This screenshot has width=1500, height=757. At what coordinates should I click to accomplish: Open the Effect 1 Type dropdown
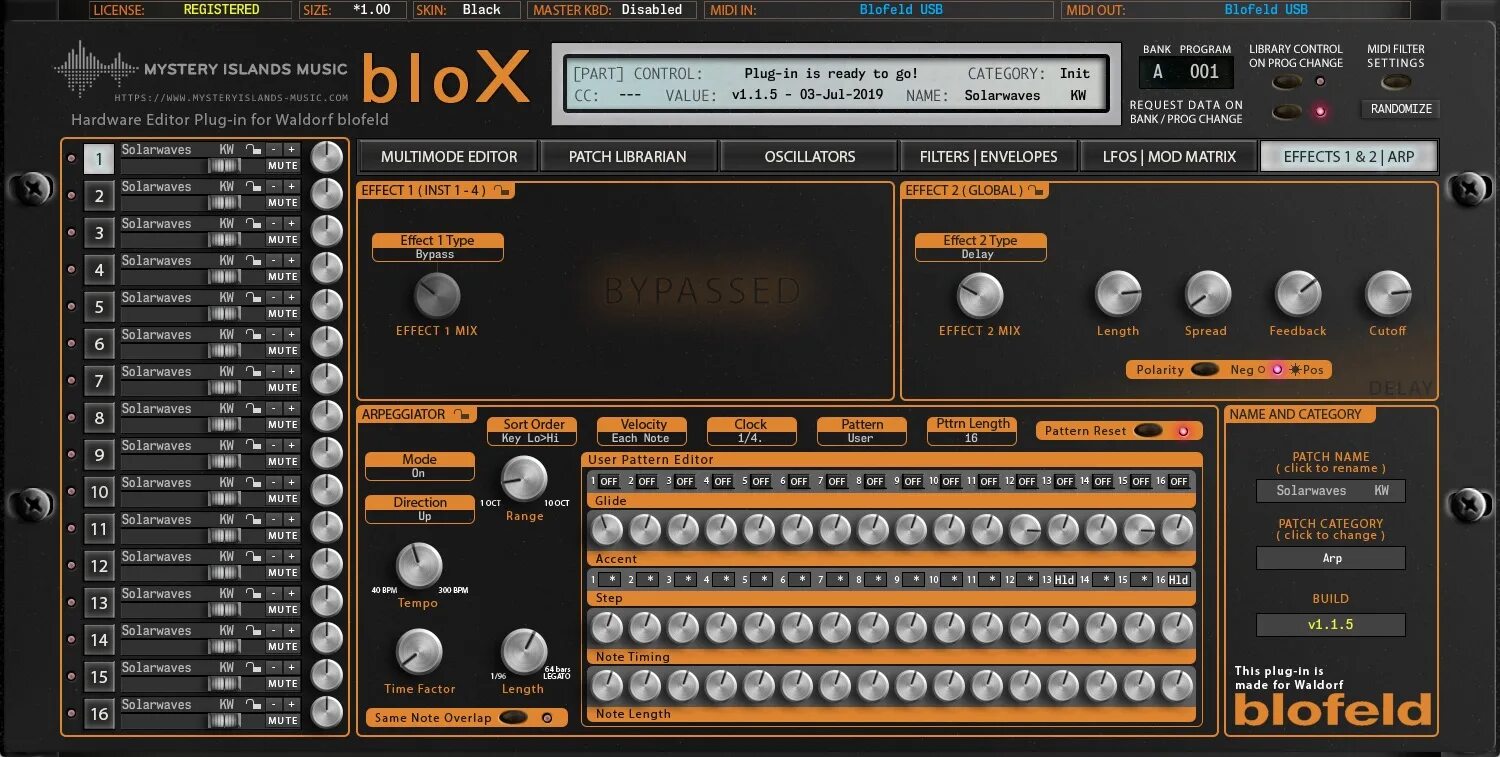click(437, 247)
